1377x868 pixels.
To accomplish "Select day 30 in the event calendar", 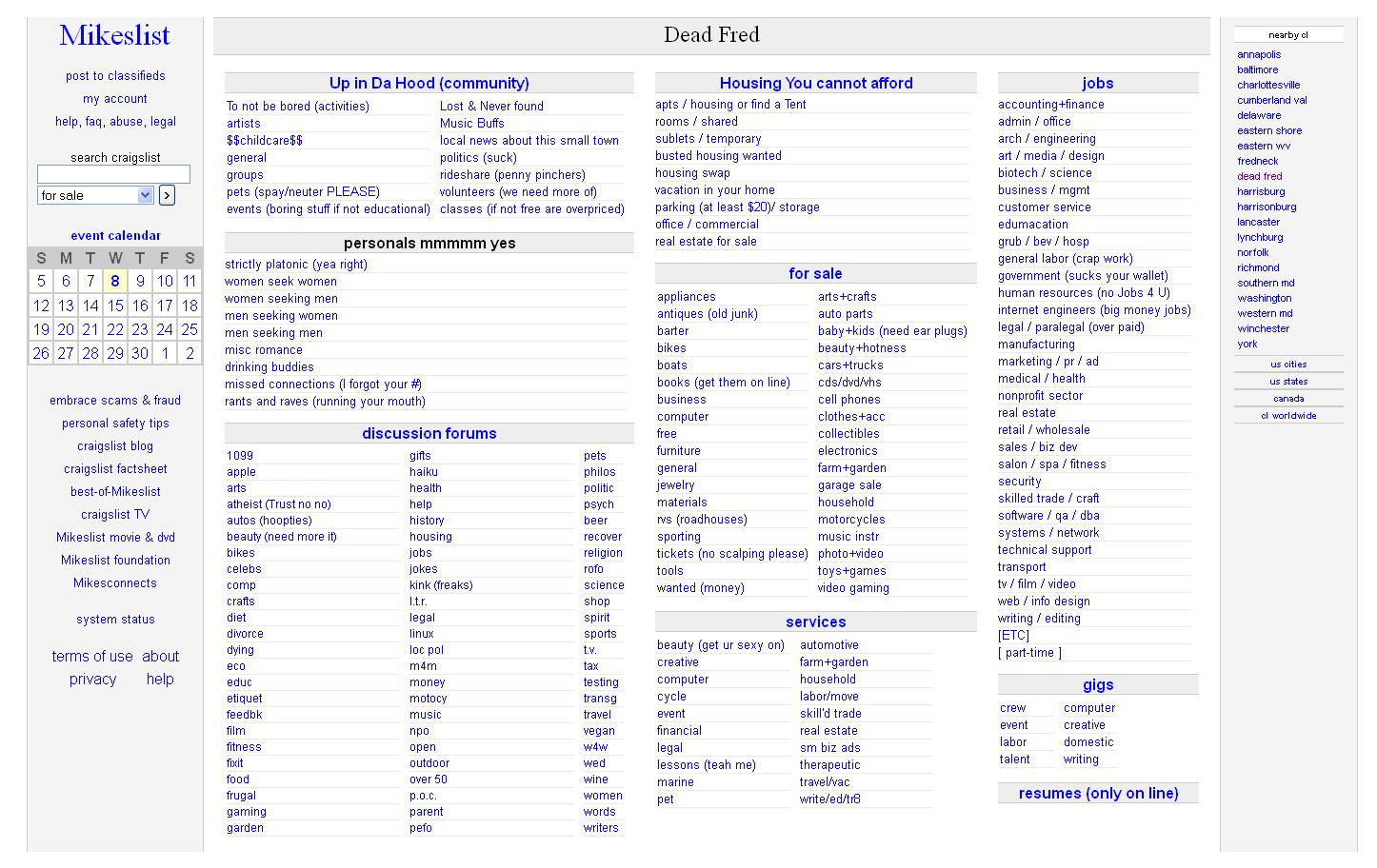I will tap(140, 353).
